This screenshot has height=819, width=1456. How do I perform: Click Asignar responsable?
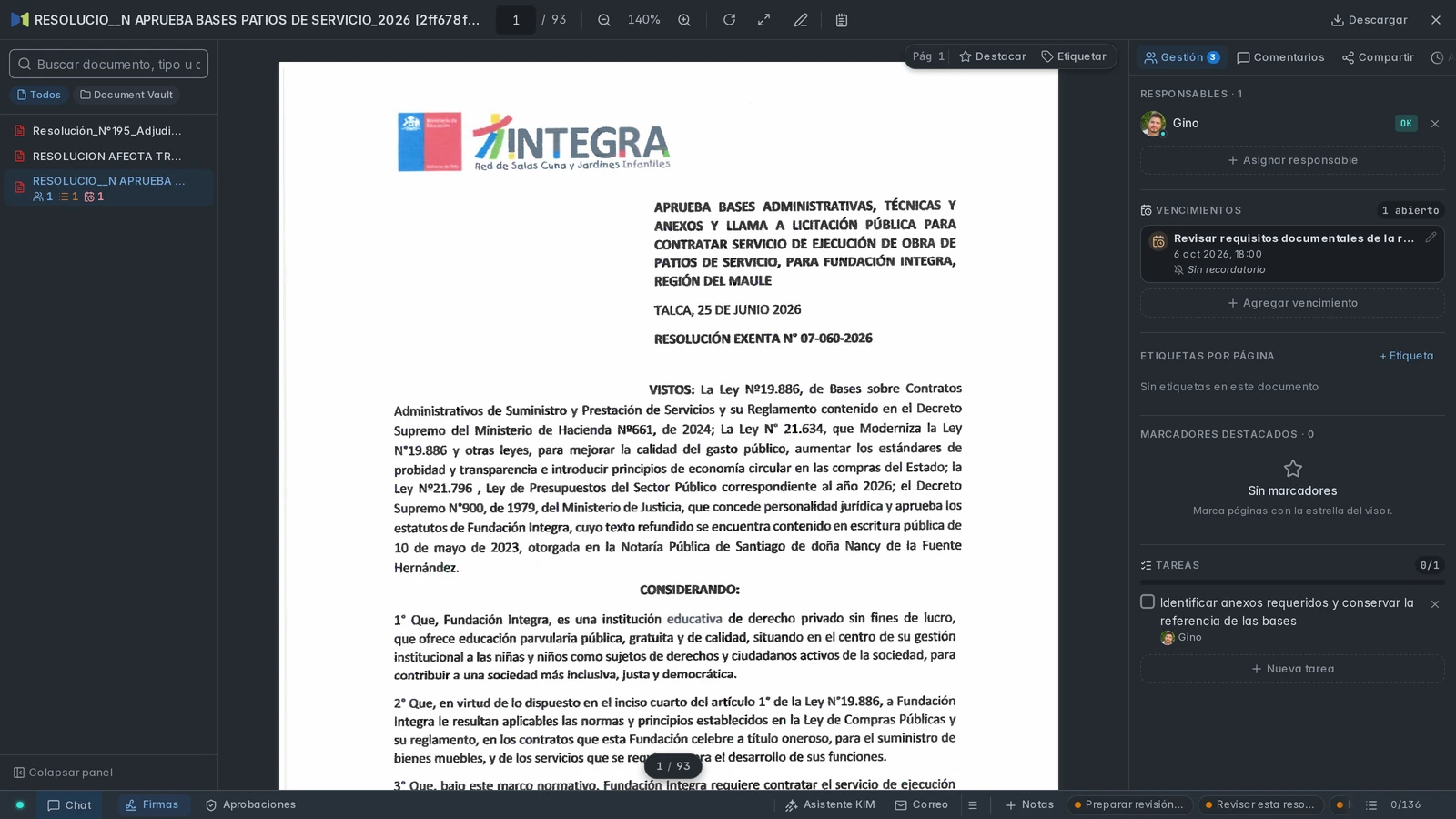coord(1292,160)
